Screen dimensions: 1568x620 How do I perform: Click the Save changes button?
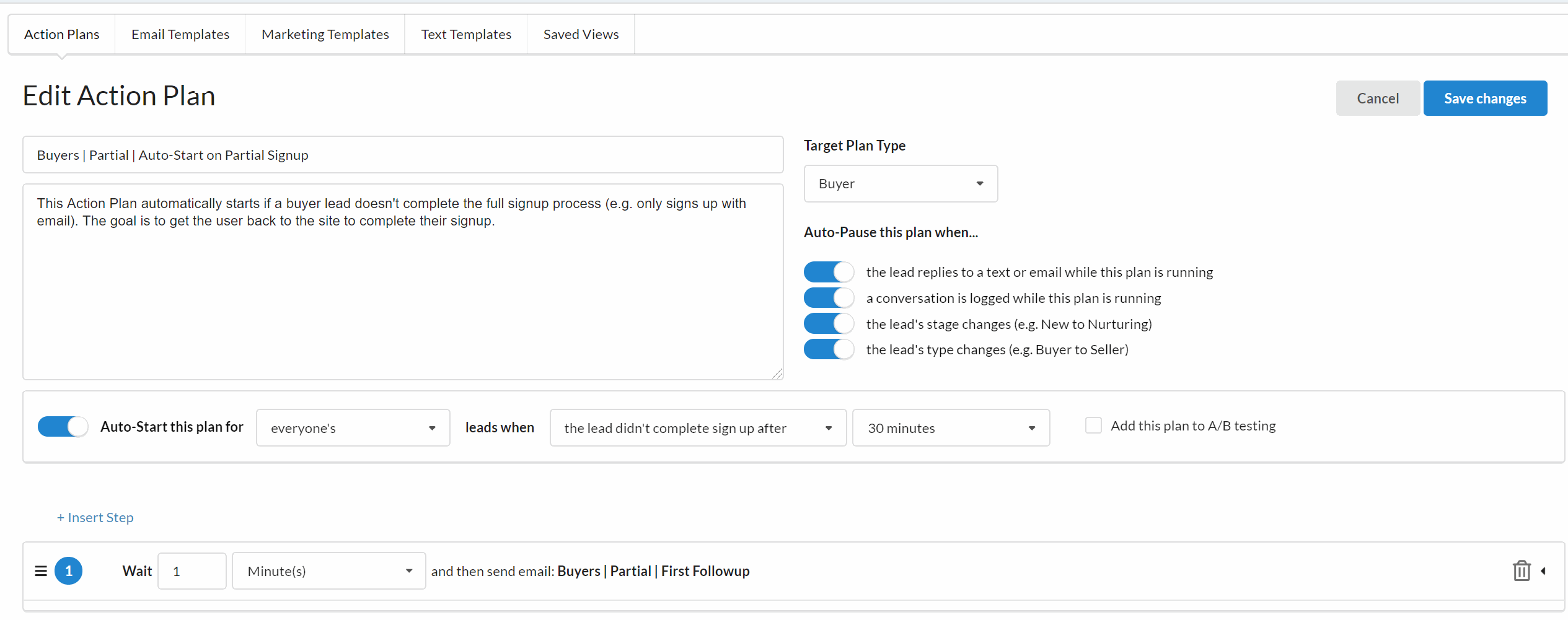tap(1484, 98)
